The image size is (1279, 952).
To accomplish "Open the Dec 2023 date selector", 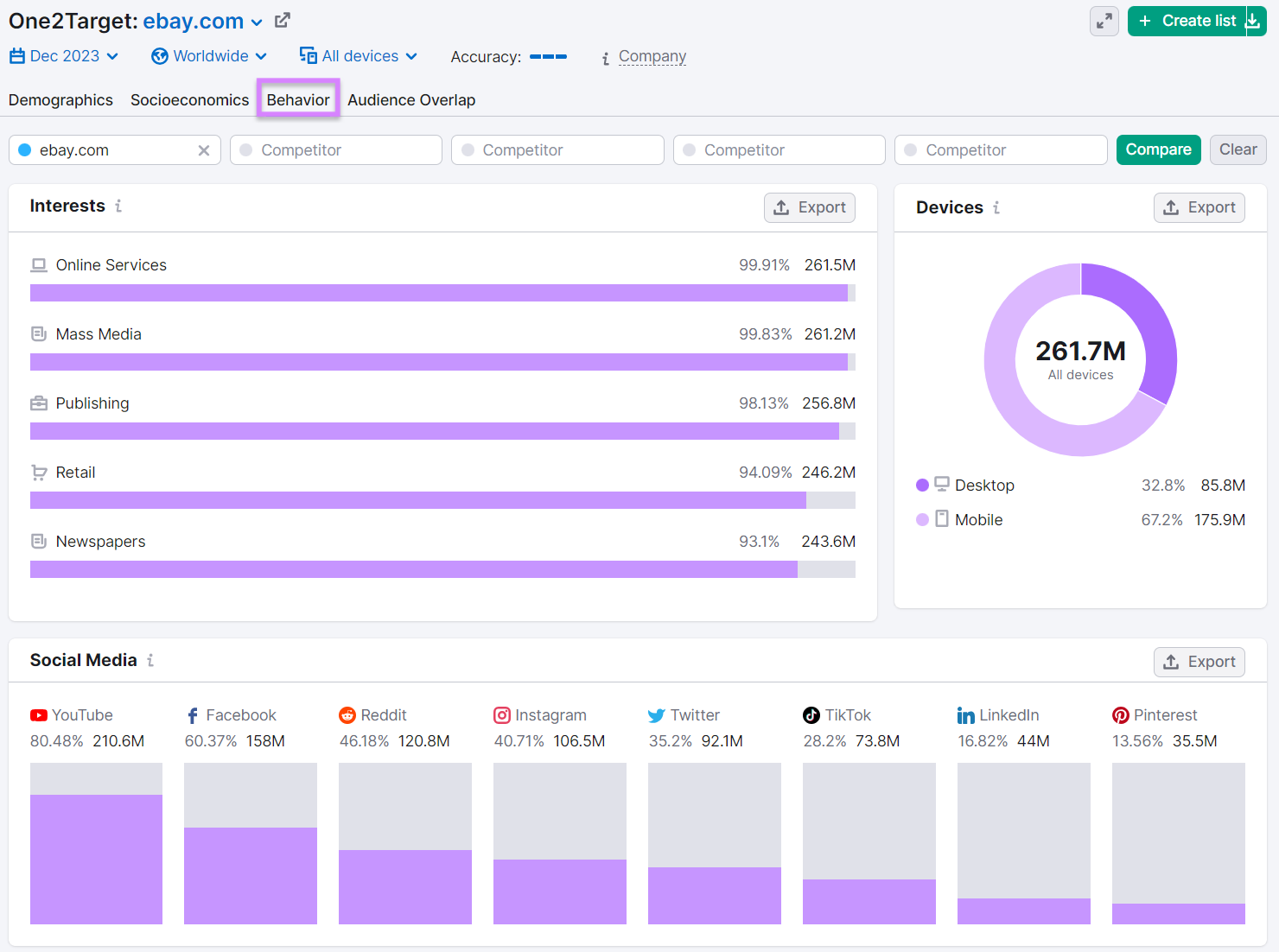I will (x=64, y=55).
